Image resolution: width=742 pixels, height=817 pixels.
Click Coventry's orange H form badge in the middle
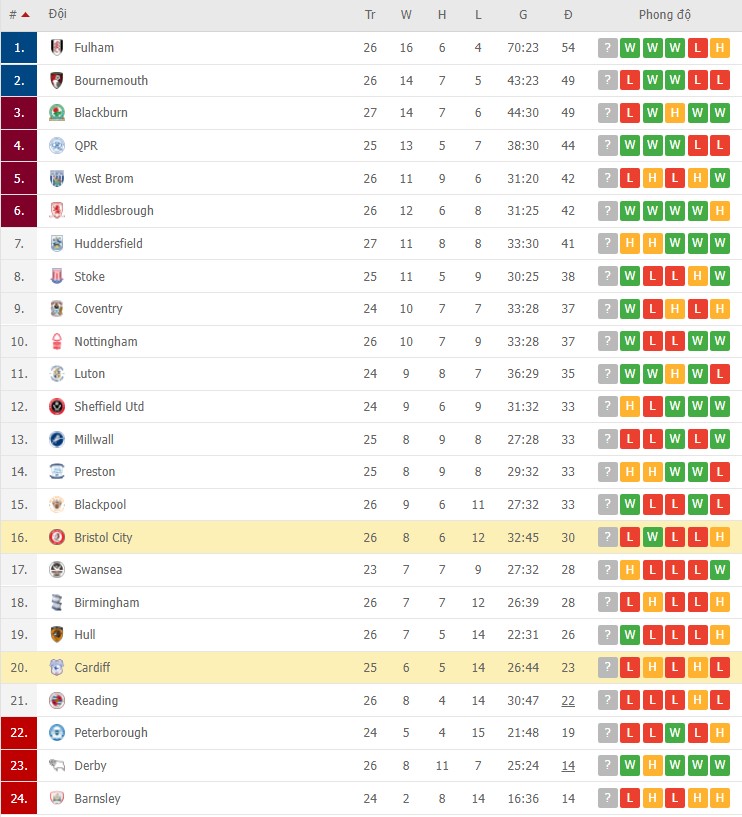click(x=674, y=309)
